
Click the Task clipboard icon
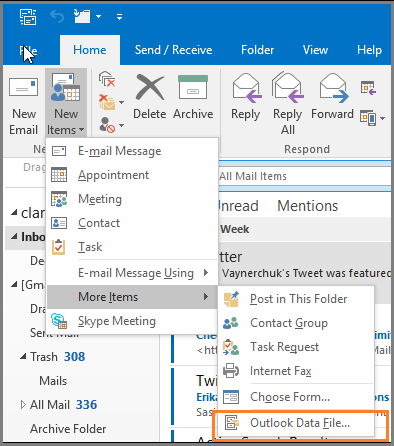click(59, 247)
